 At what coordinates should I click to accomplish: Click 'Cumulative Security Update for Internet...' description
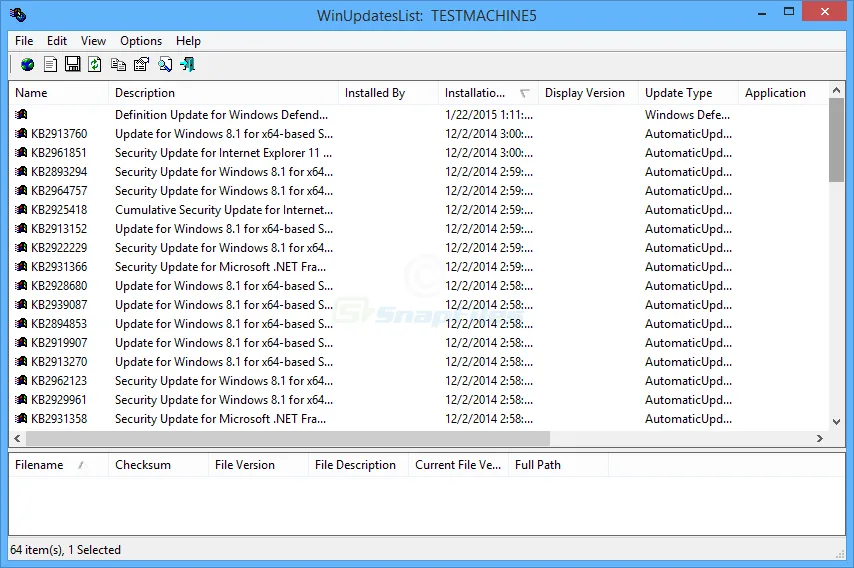tap(224, 210)
